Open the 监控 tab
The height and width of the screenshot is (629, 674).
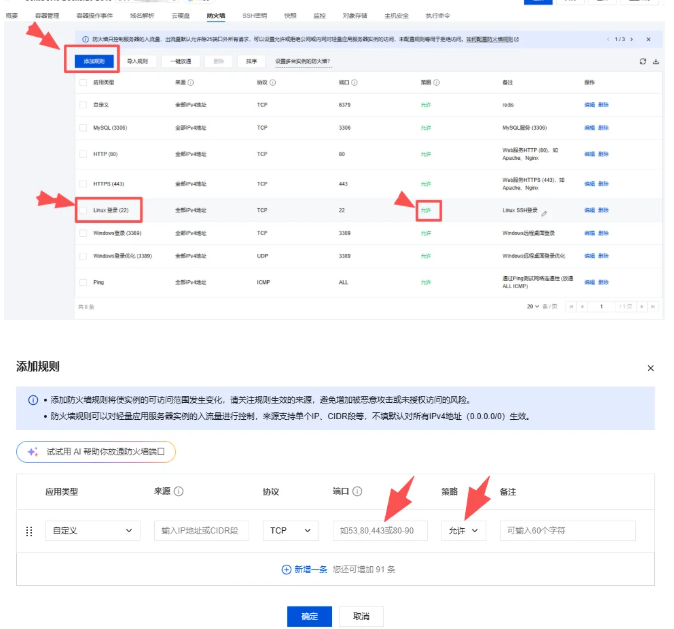pos(319,17)
